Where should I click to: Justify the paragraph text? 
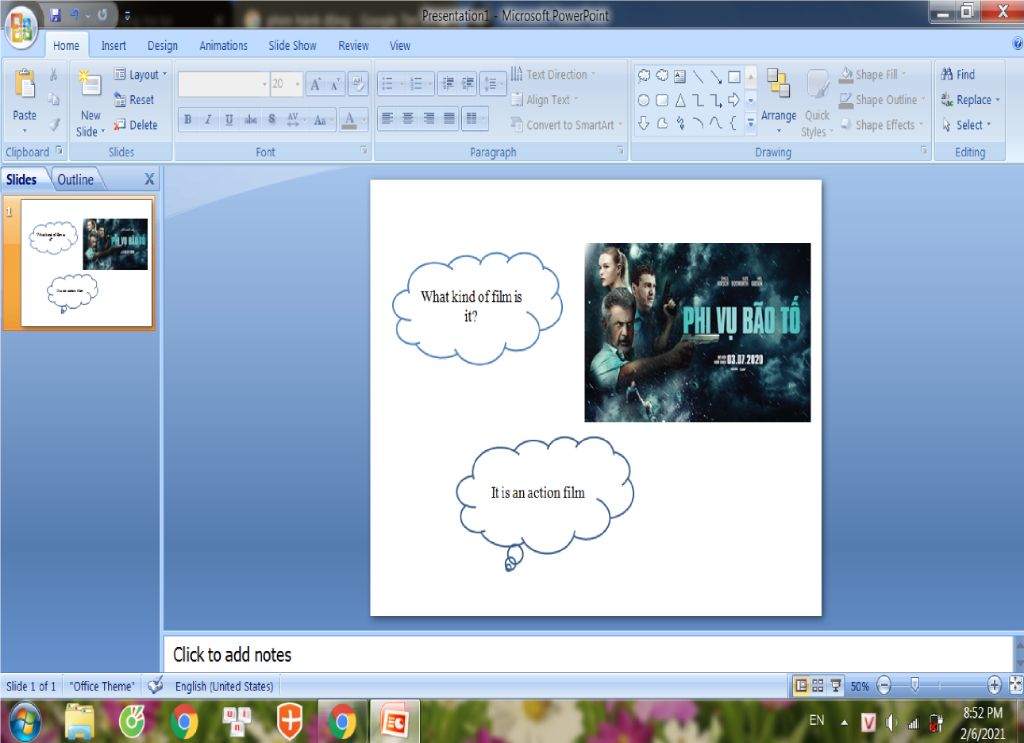point(449,119)
